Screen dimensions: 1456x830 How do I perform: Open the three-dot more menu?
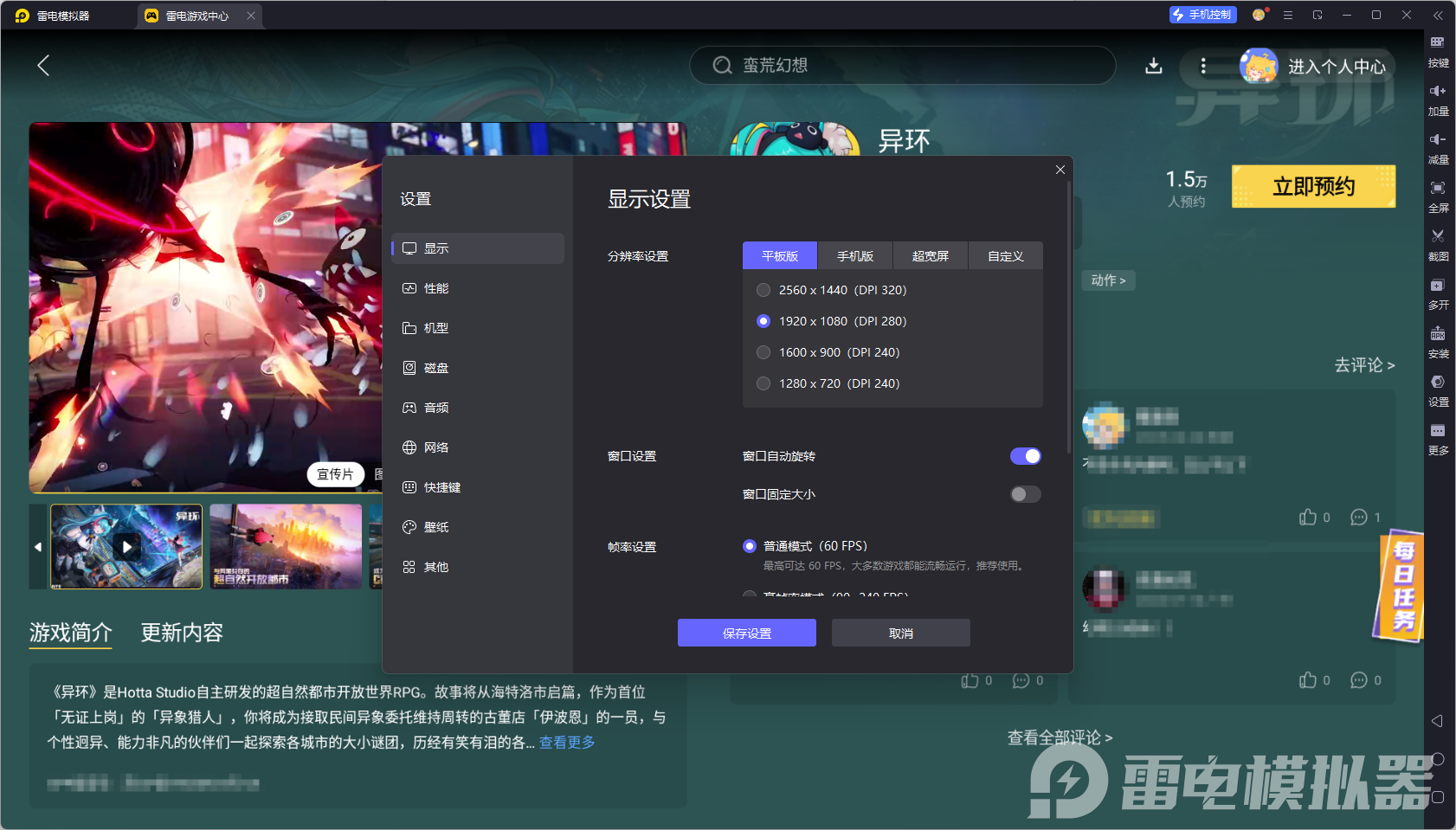pyautogui.click(x=1202, y=65)
